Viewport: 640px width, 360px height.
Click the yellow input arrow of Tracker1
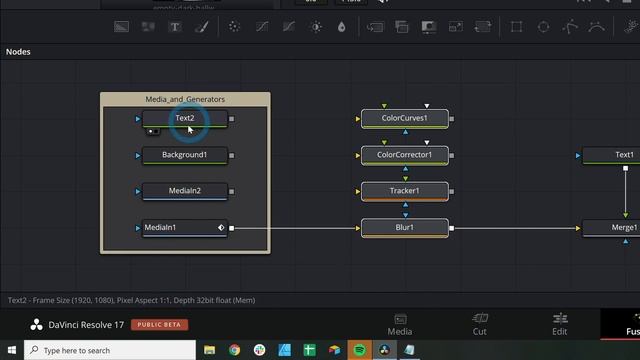coord(358,191)
